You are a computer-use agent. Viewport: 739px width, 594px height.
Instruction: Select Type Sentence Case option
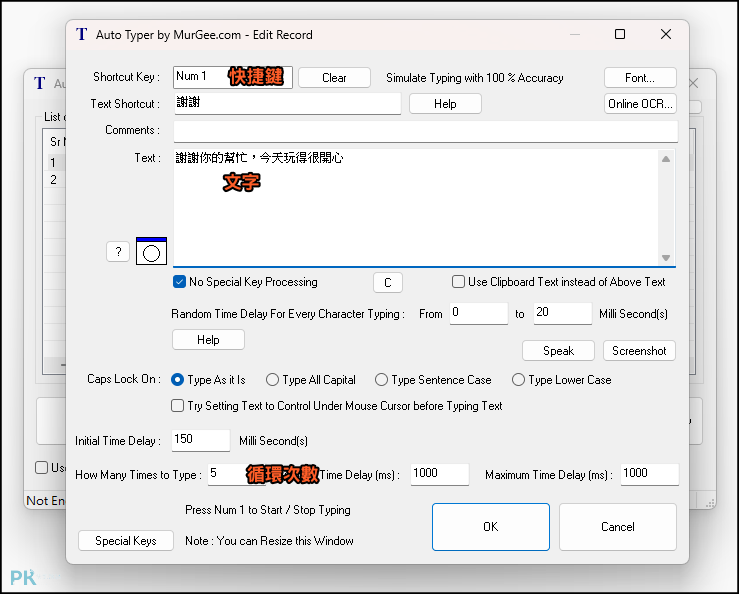381,380
